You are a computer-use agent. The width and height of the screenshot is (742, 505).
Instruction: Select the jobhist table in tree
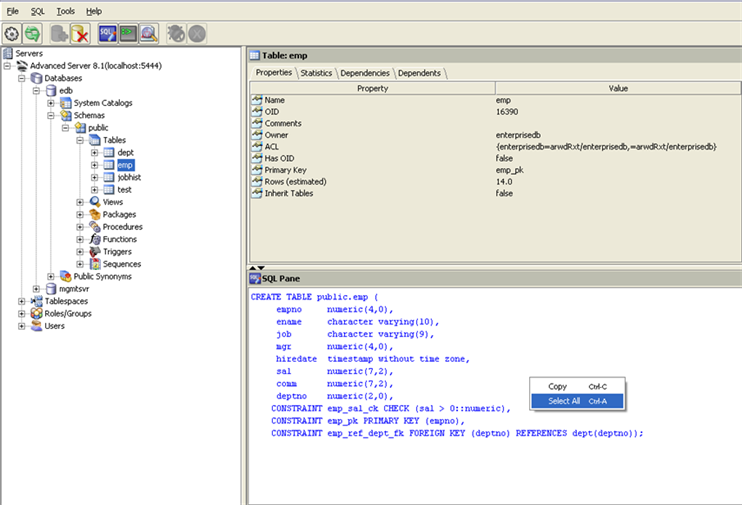coord(128,177)
